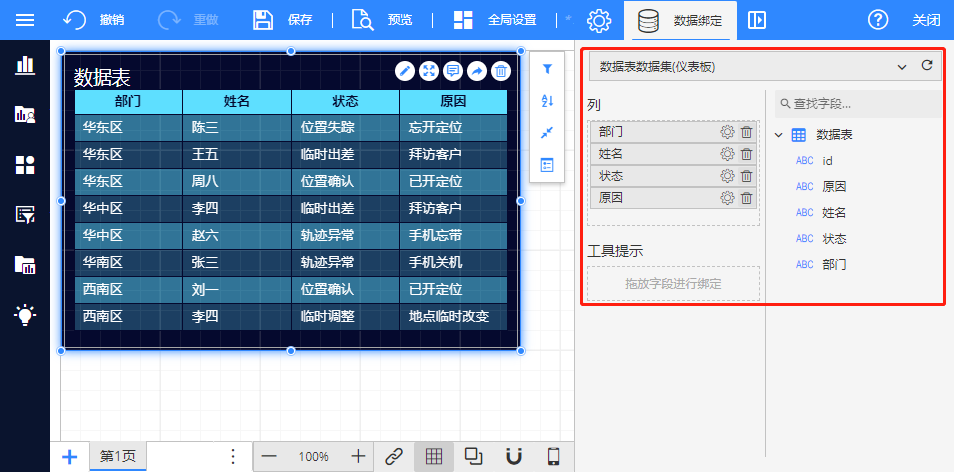954x472 pixels.
Task: Delete the 数据表 widget using its trash icon
Action: [x=501, y=70]
